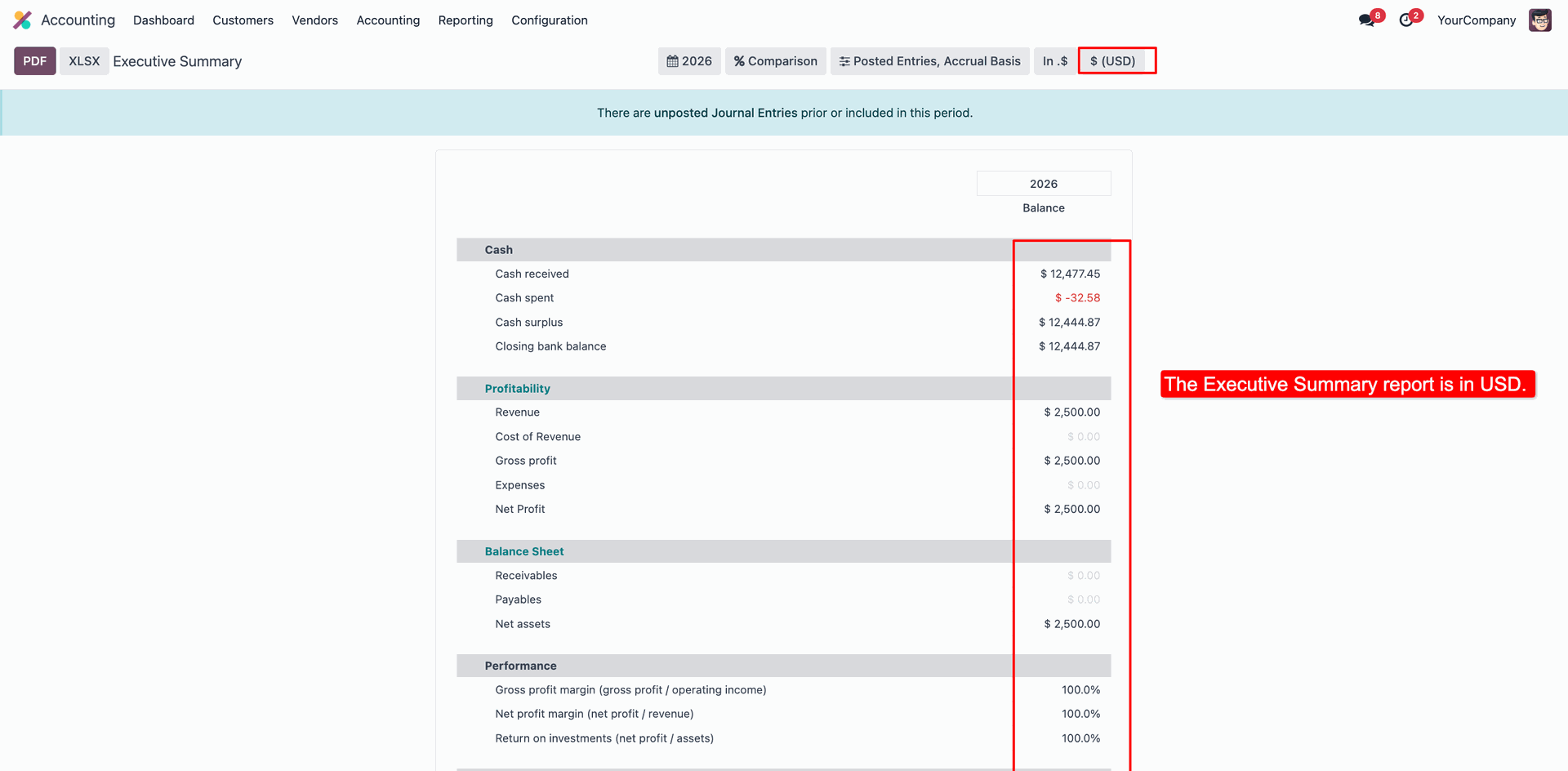Open the Profitability section link
The image size is (1568, 771).
pos(517,389)
